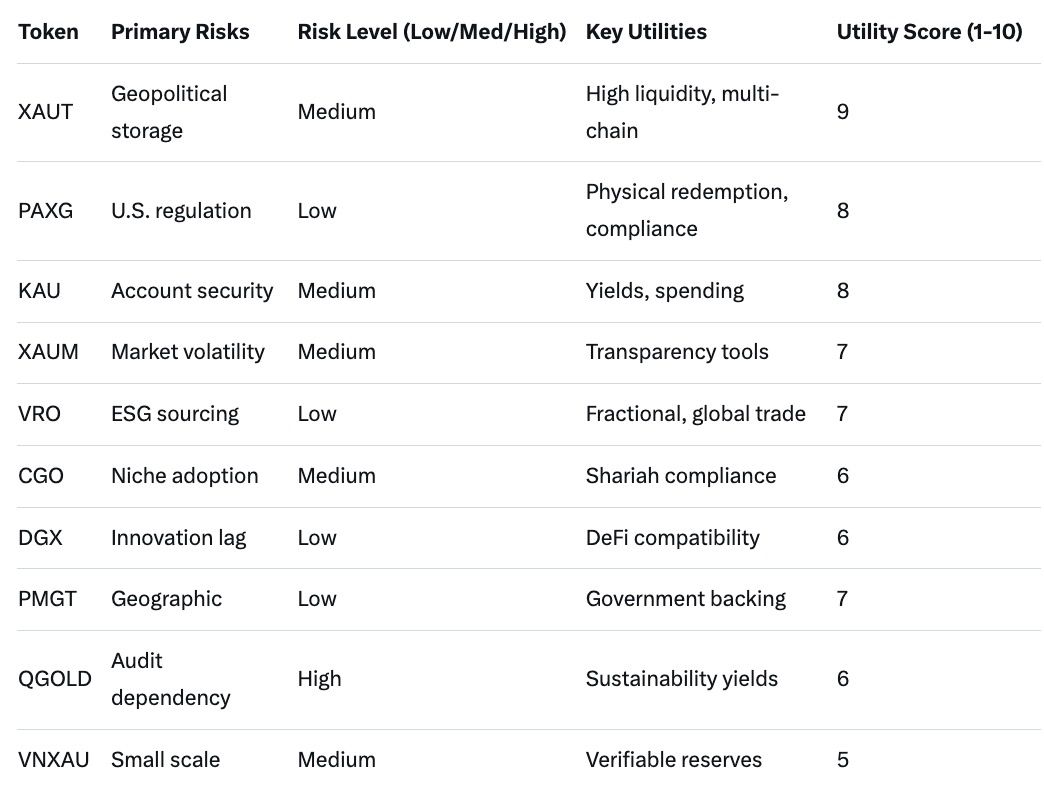Select the XAUT token cell

click(x=46, y=112)
